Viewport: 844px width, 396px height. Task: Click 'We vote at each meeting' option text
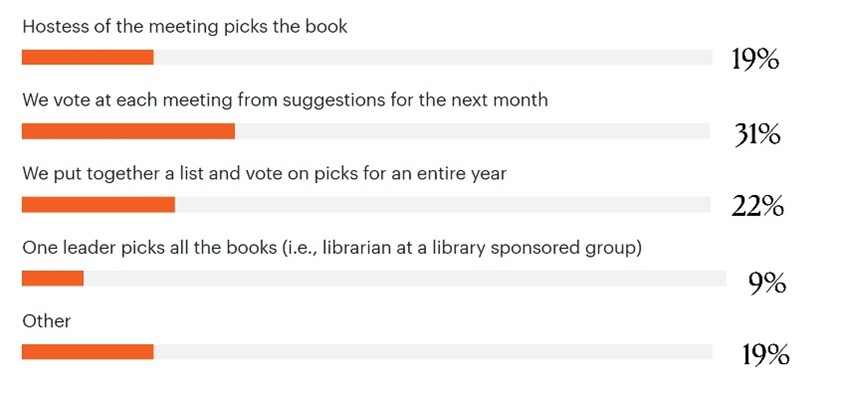tap(285, 100)
